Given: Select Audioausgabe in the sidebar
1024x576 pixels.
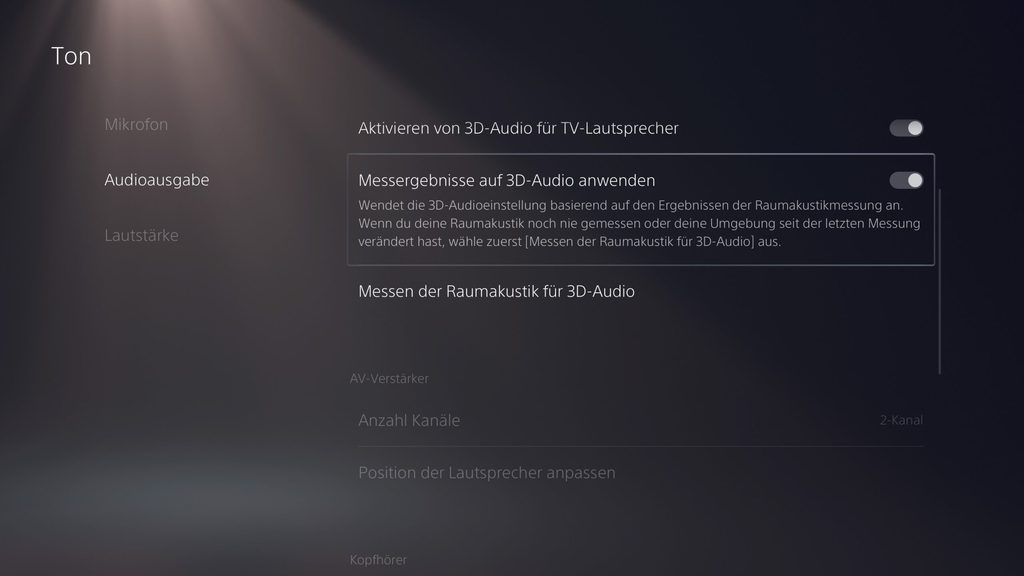Looking at the screenshot, I should point(157,180).
